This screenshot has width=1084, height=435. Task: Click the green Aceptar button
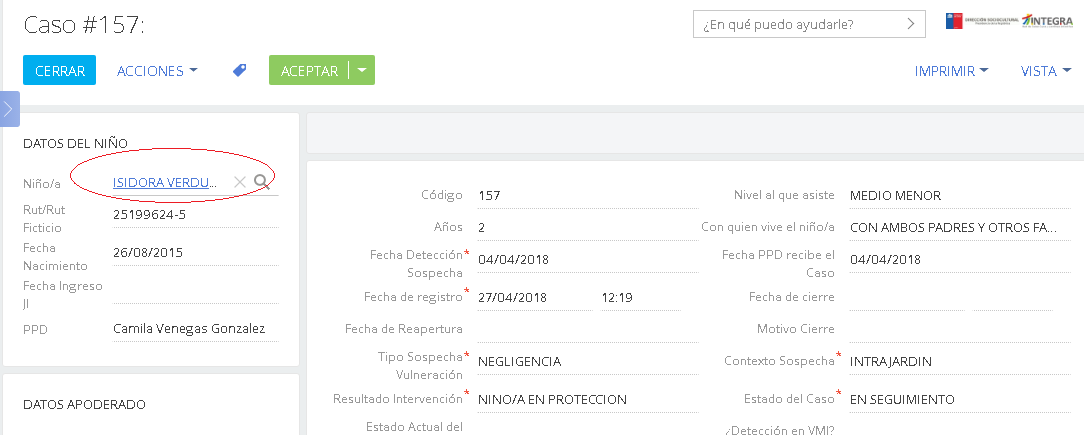(x=309, y=70)
